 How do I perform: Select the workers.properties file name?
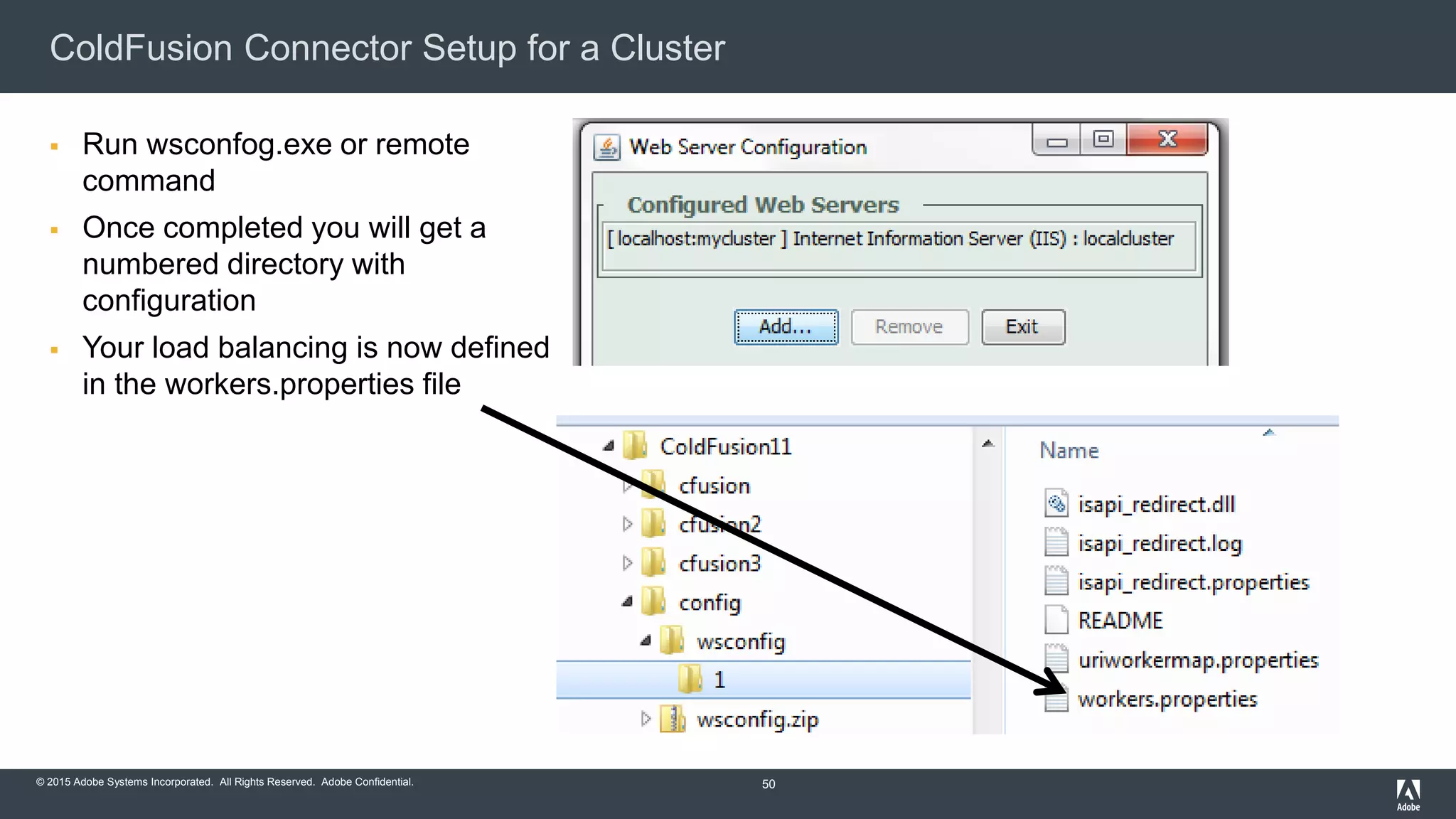[x=1167, y=700]
